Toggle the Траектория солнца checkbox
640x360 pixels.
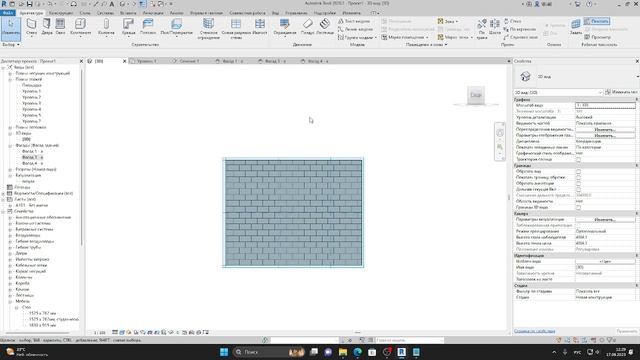tap(578, 160)
